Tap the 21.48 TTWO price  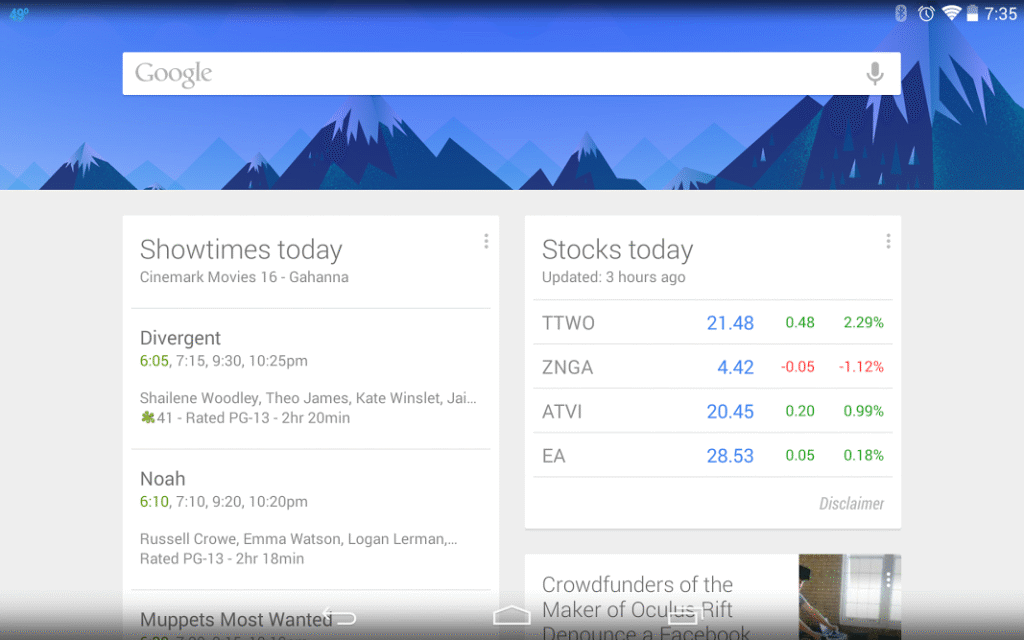[x=730, y=323]
